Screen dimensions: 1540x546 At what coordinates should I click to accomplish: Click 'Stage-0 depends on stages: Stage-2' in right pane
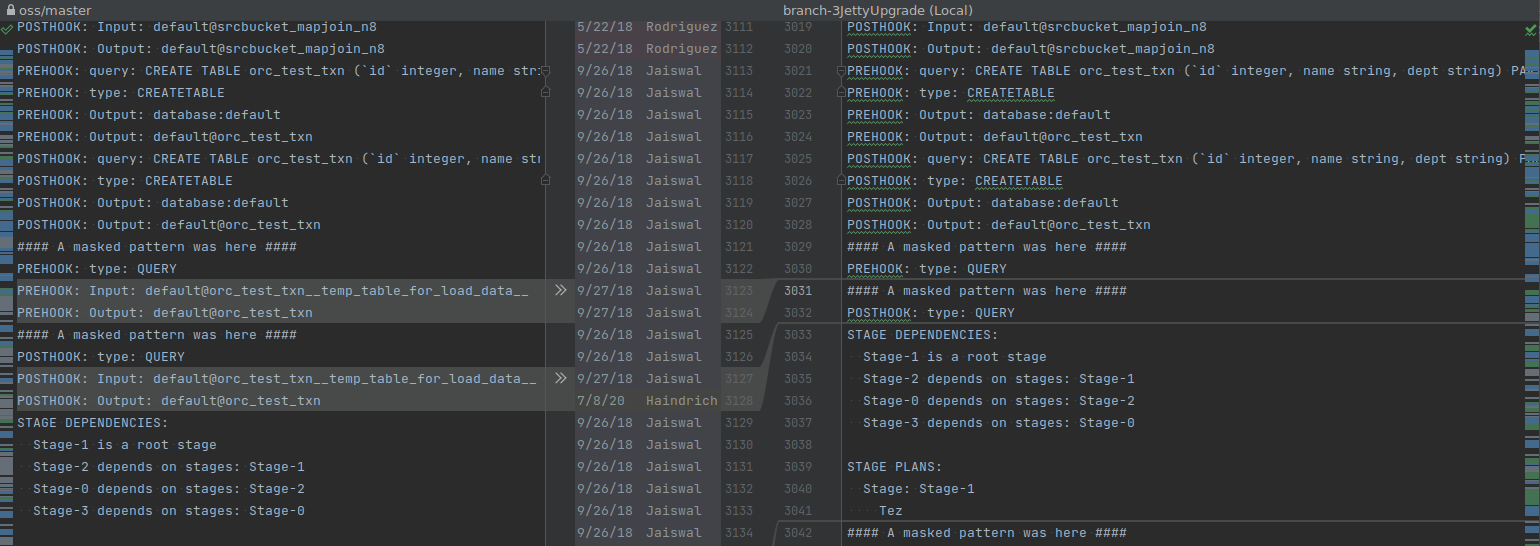(x=999, y=401)
